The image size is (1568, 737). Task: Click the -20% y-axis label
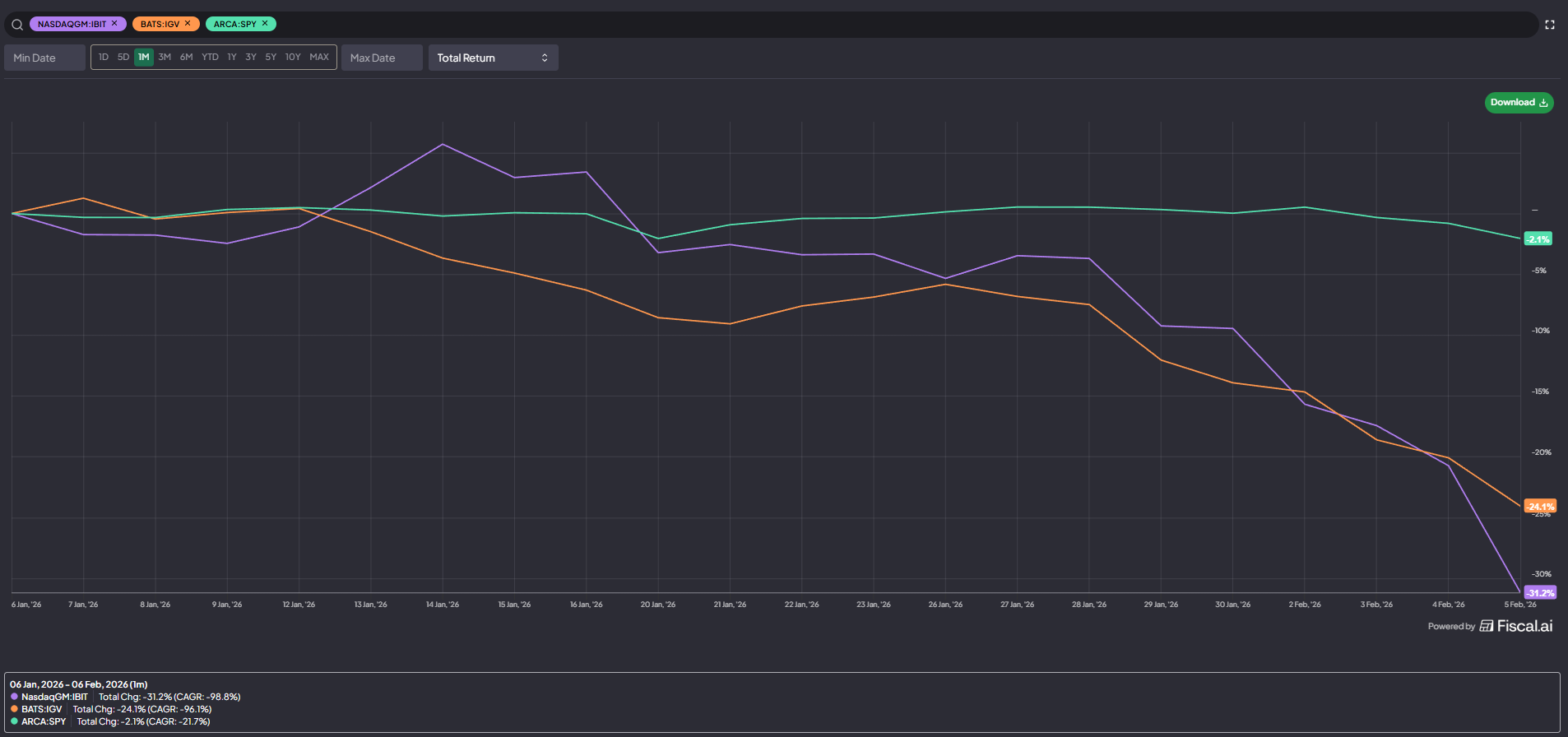pyautogui.click(x=1541, y=452)
